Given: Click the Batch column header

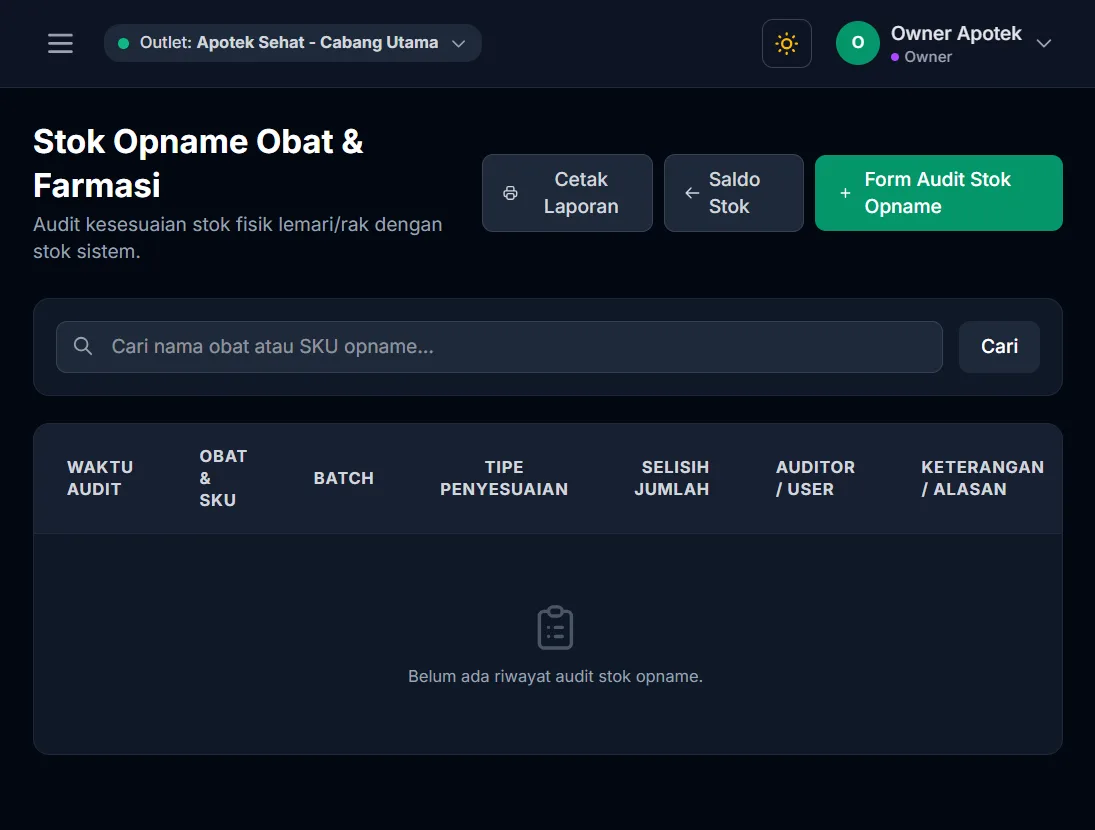Looking at the screenshot, I should tap(344, 478).
